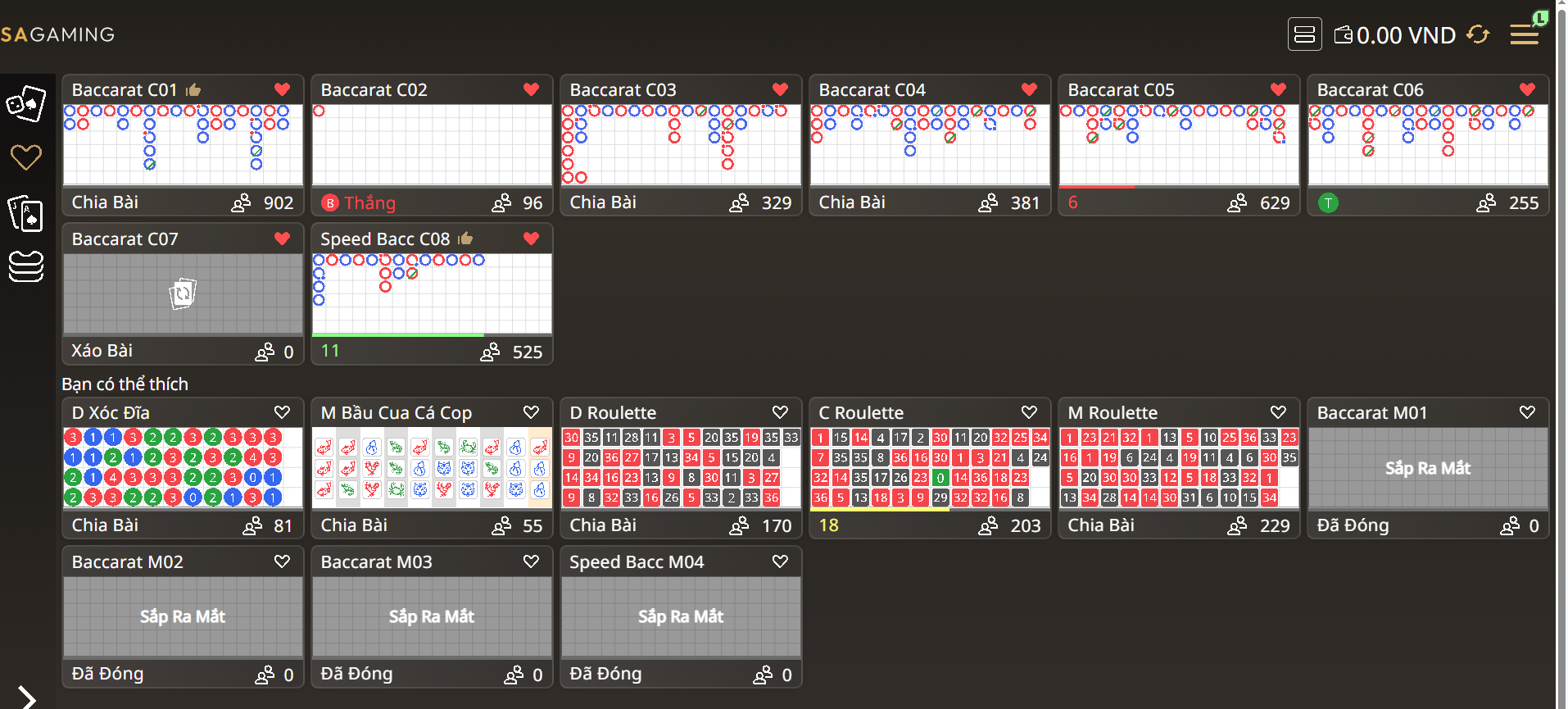The image size is (1568, 709).
Task: Select the chips stack sidebar icon
Action: (x=25, y=266)
